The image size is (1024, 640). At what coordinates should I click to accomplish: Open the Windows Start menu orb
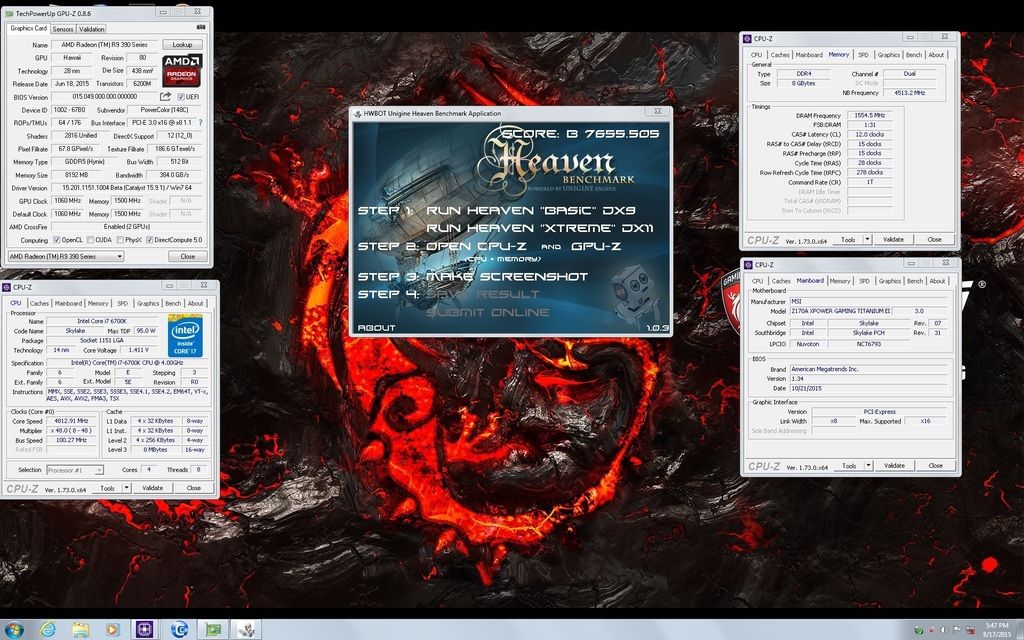[x=15, y=629]
